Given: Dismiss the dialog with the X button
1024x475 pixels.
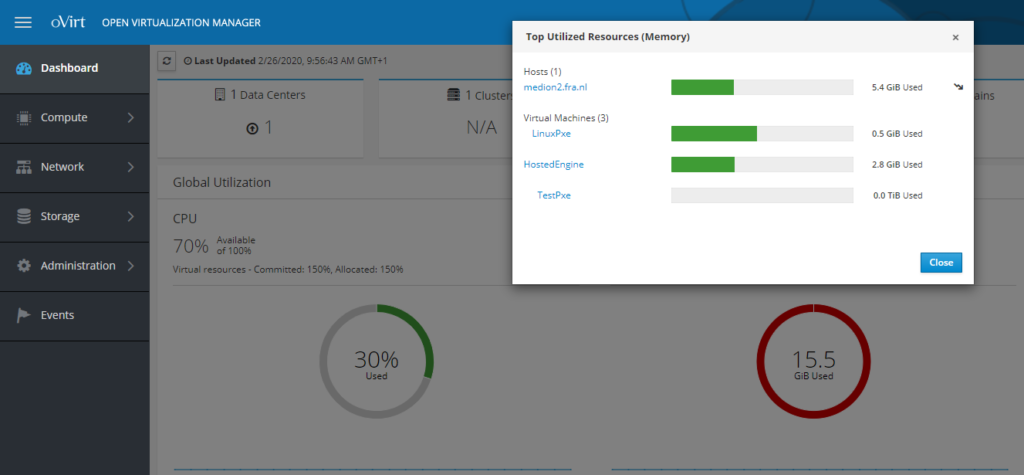Looking at the screenshot, I should click(x=955, y=37).
